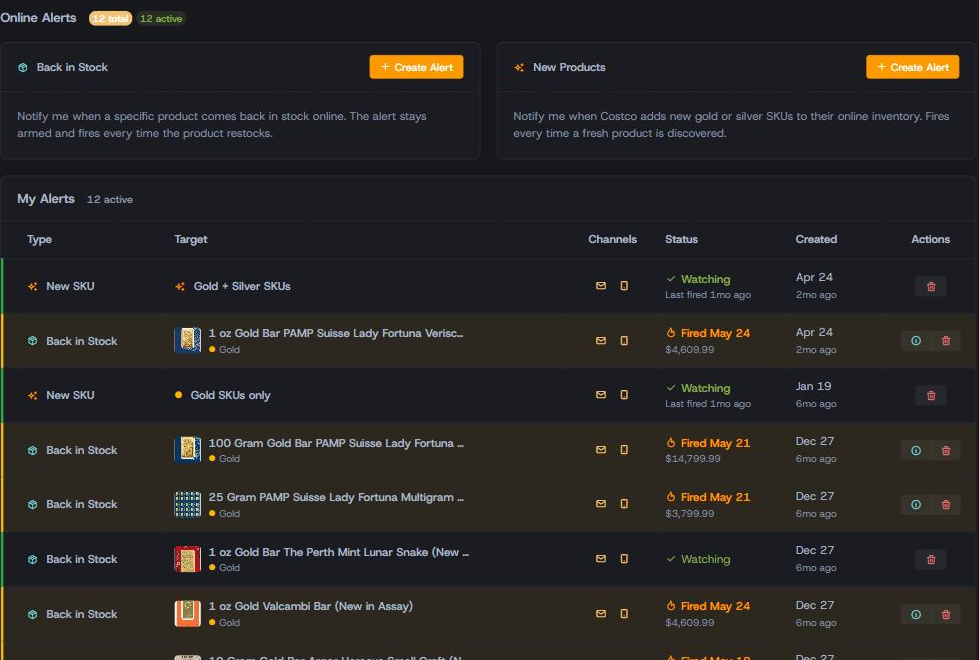Delete the 25 Gram Multigram alert

tap(946, 505)
